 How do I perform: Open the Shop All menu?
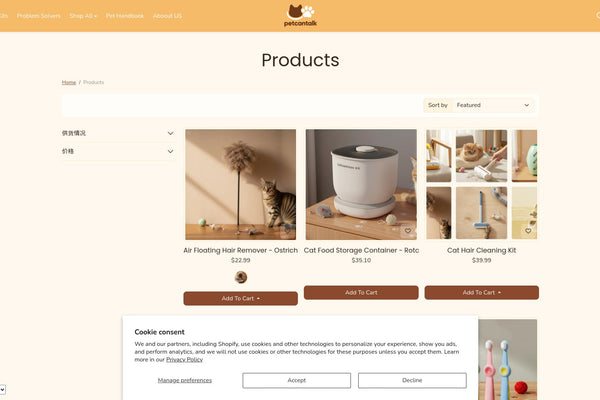point(83,16)
